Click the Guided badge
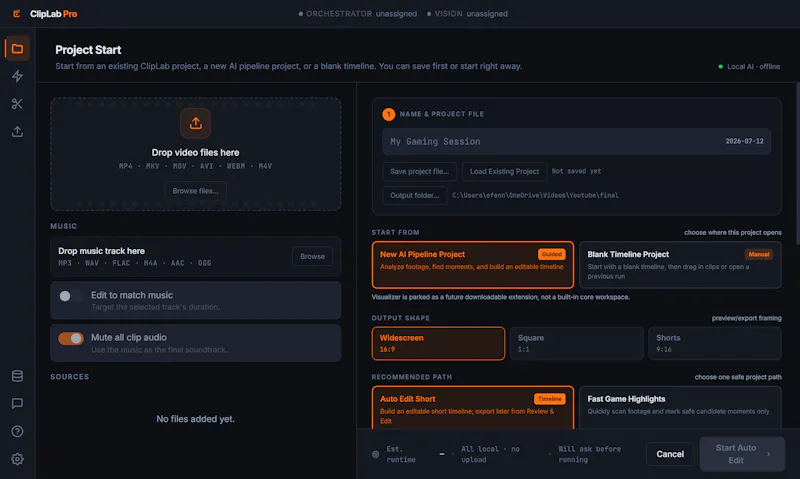800x479 pixels. pos(552,254)
